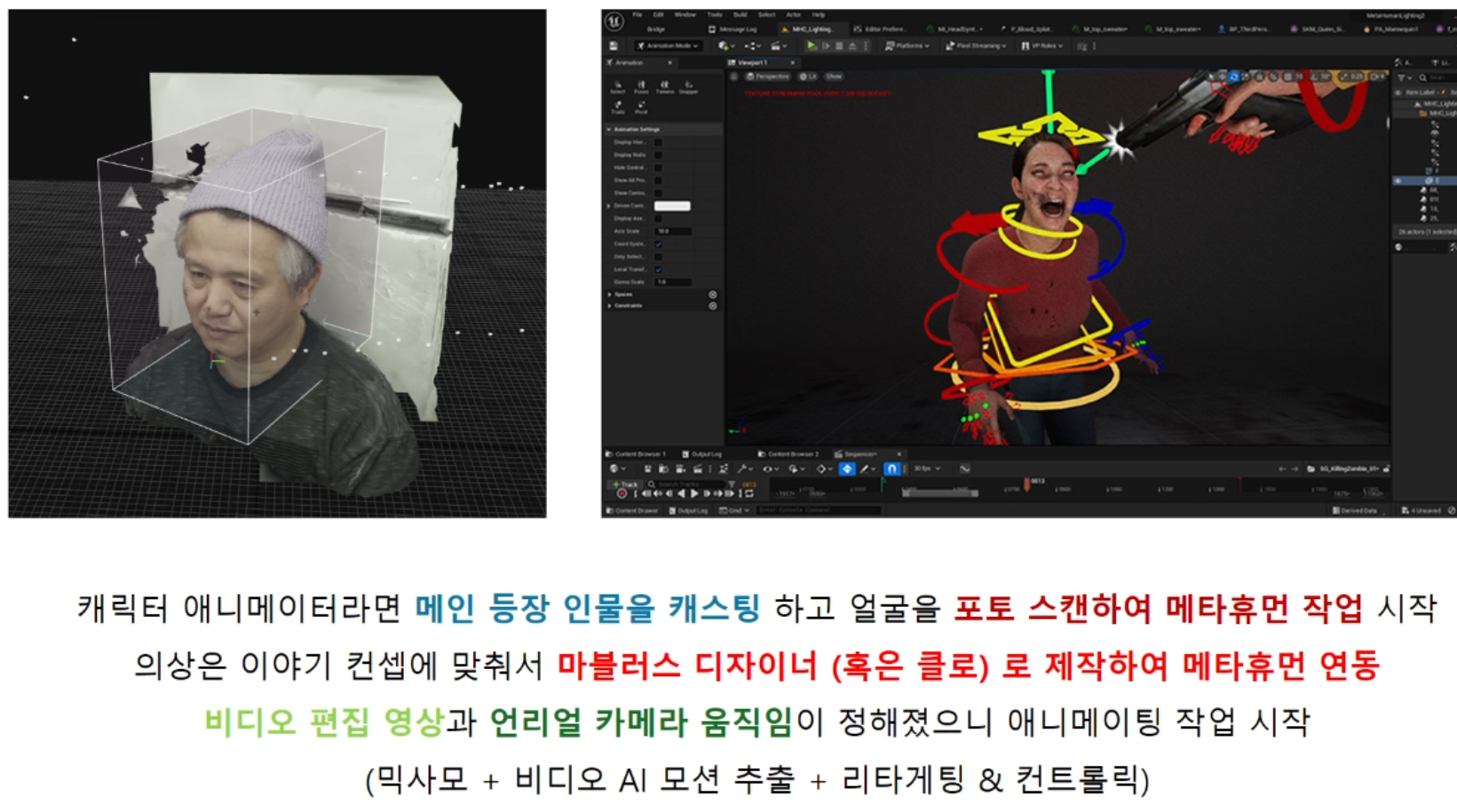Screen dimensions: 1457x812
Task: Open the Edit menu
Action: (x=658, y=15)
